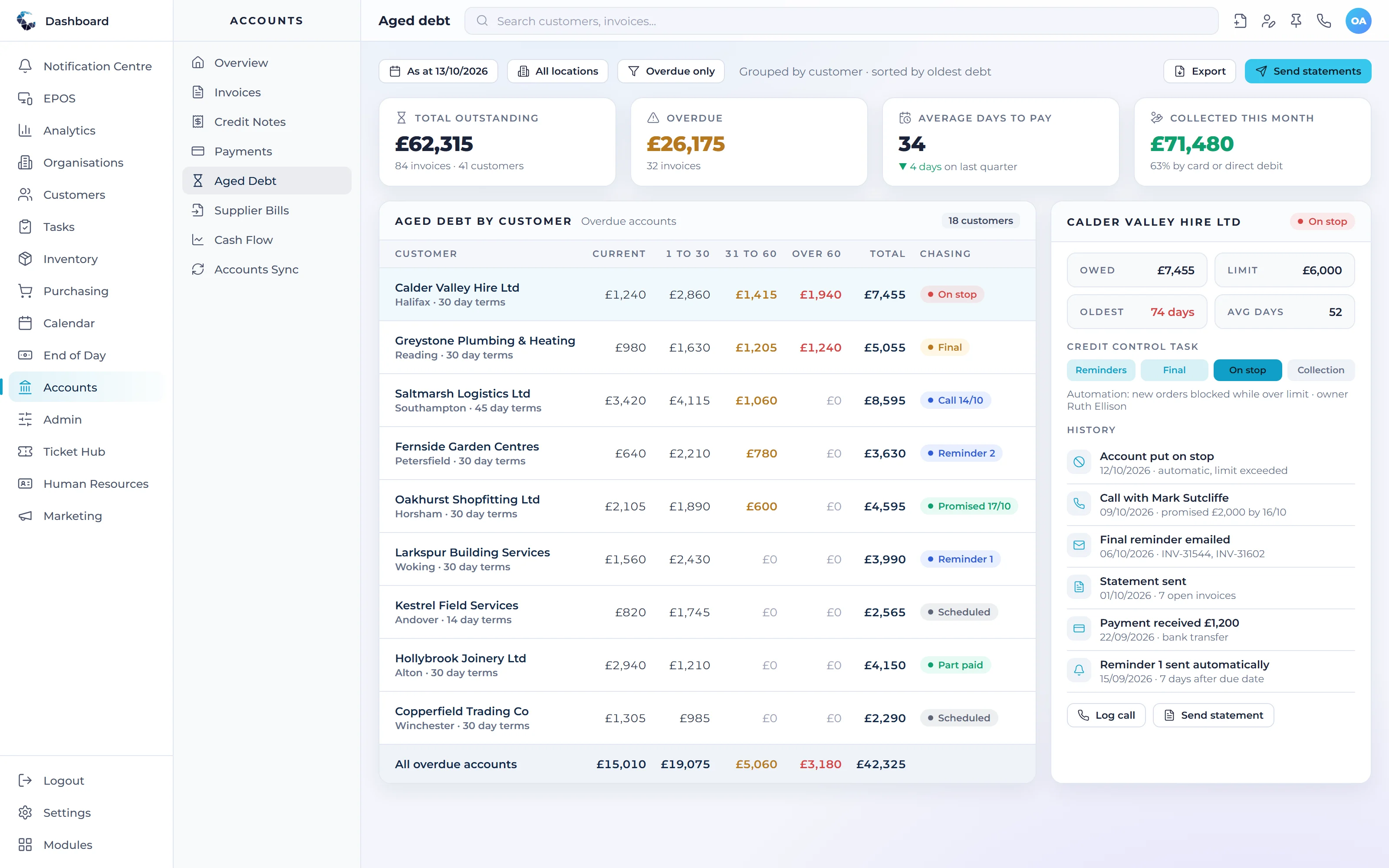Select Collection credit control stage
Viewport: 1389px width, 868px height.
[x=1321, y=370]
